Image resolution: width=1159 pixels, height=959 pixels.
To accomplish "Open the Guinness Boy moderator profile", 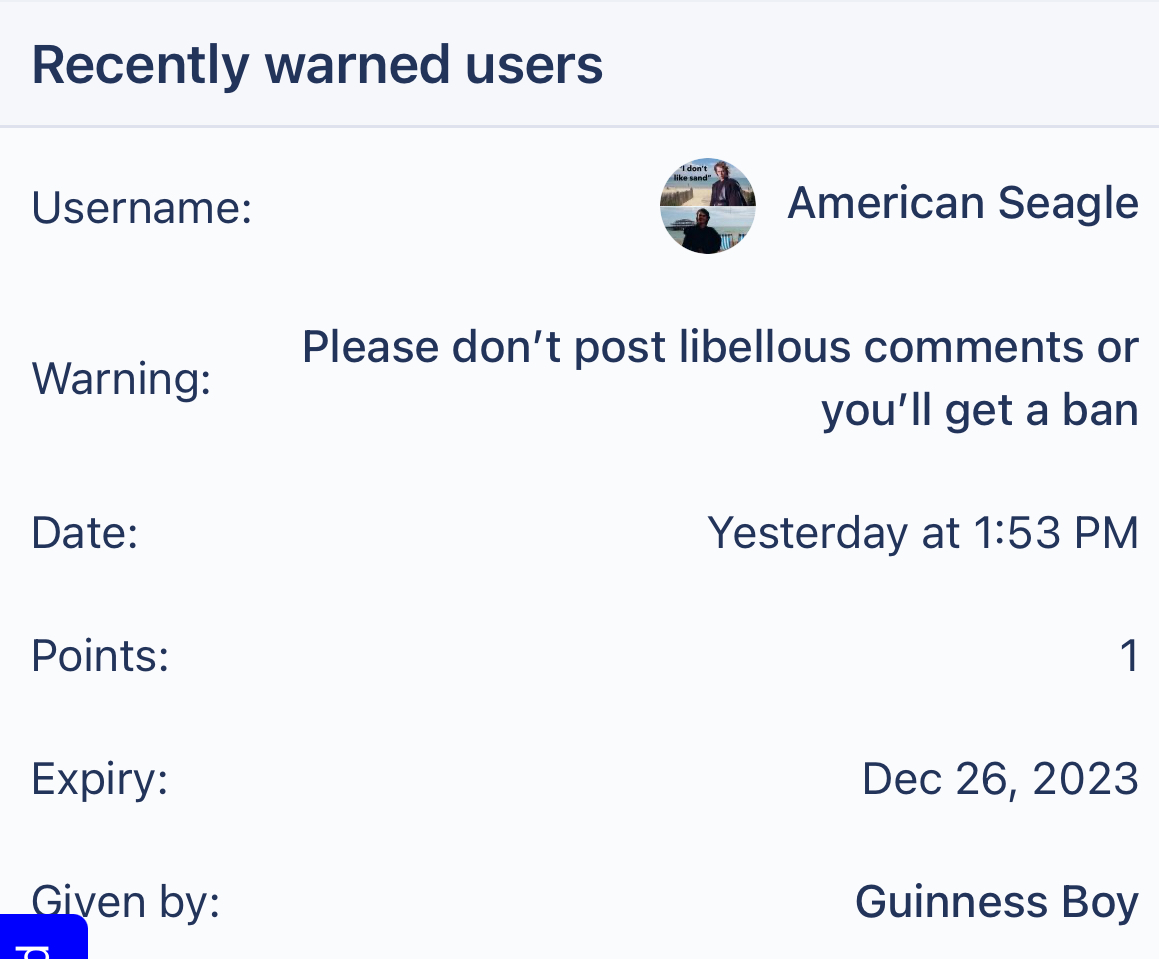I will [996, 902].
